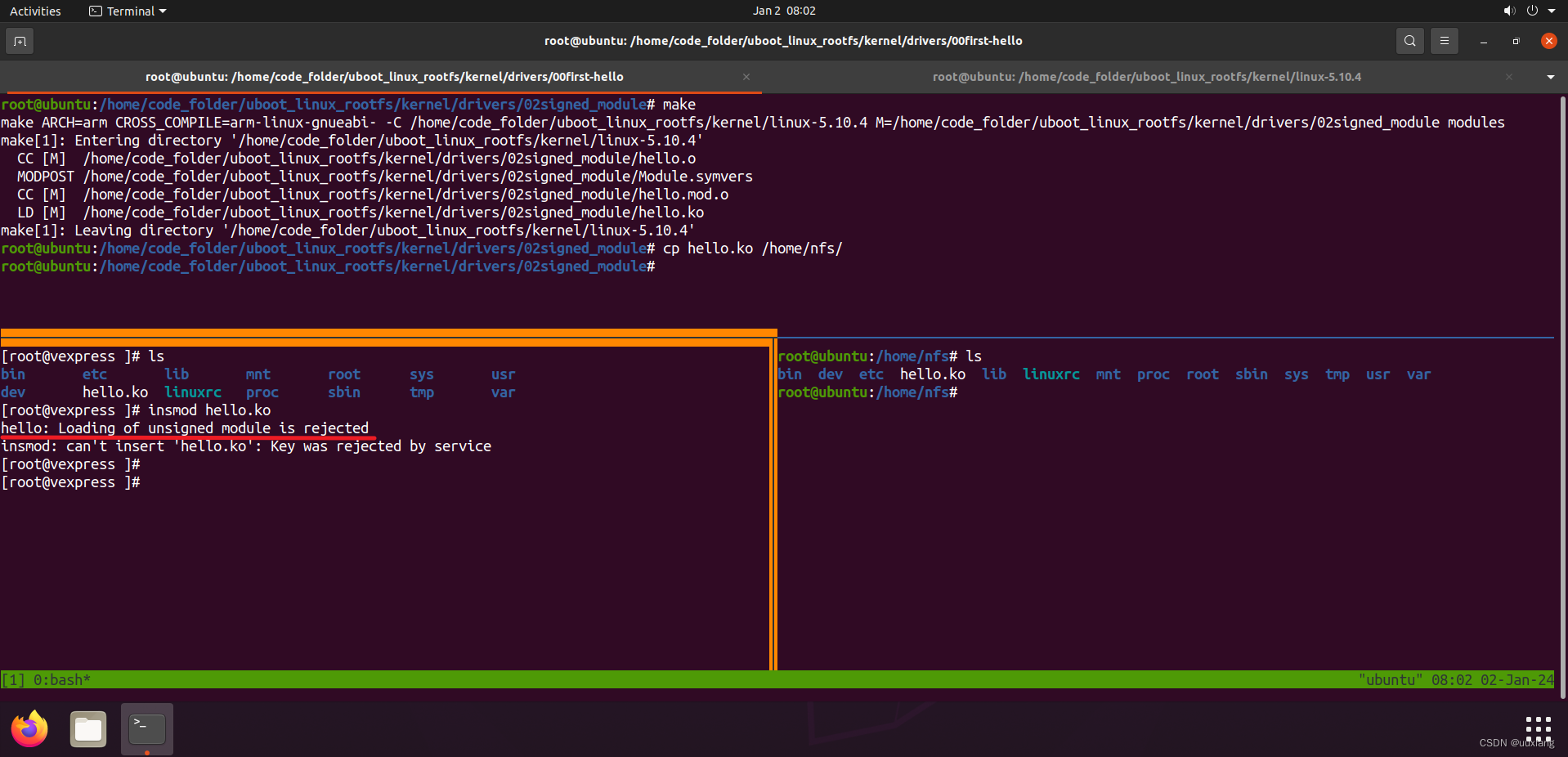The image size is (1568, 757).
Task: Click the power icon in top bar
Action: point(1532,11)
